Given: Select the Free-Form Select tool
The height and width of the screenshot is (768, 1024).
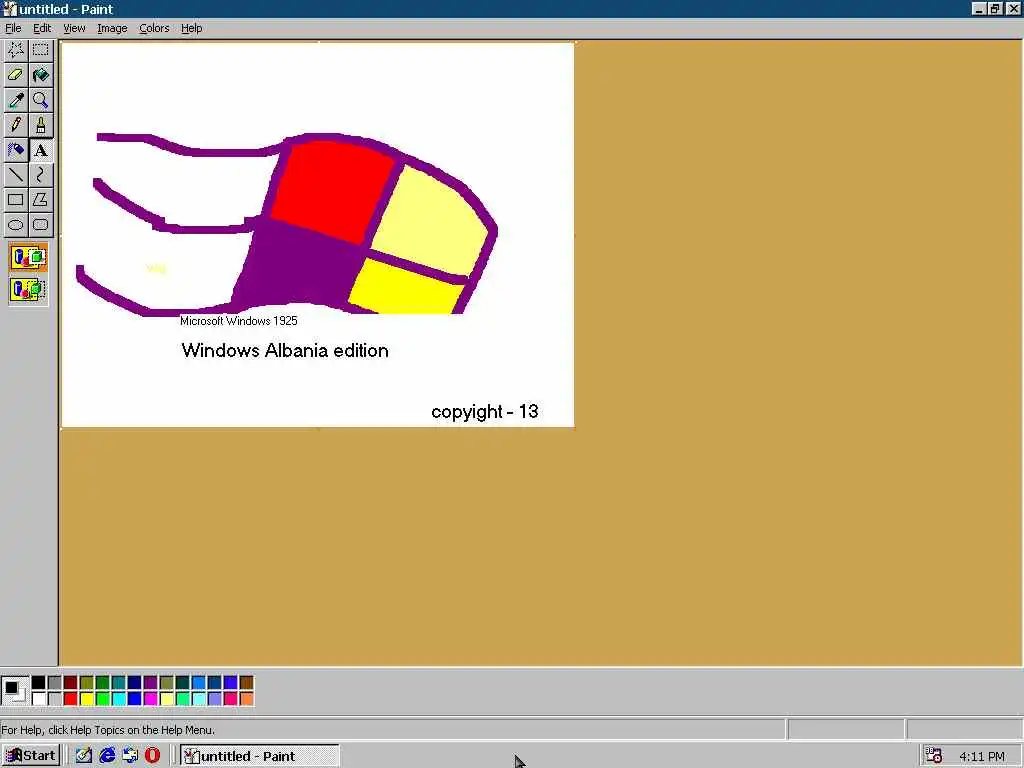Looking at the screenshot, I should [x=16, y=50].
